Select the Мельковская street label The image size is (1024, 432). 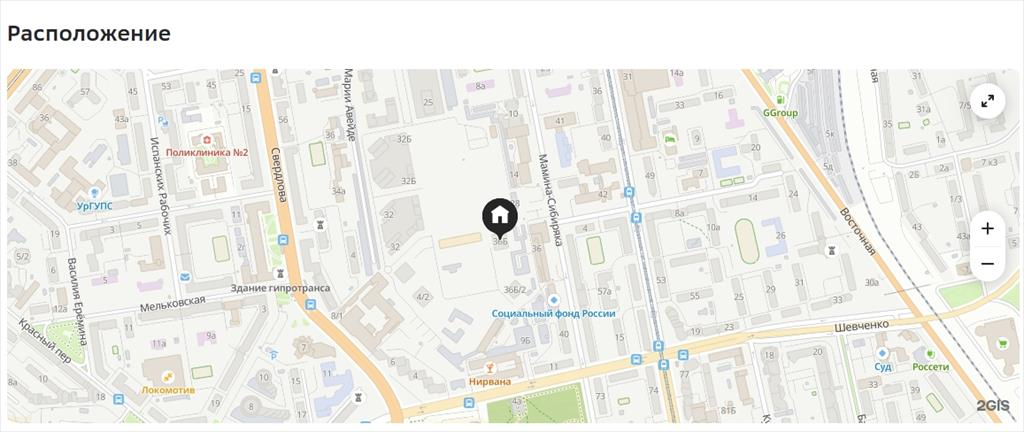click(x=172, y=303)
